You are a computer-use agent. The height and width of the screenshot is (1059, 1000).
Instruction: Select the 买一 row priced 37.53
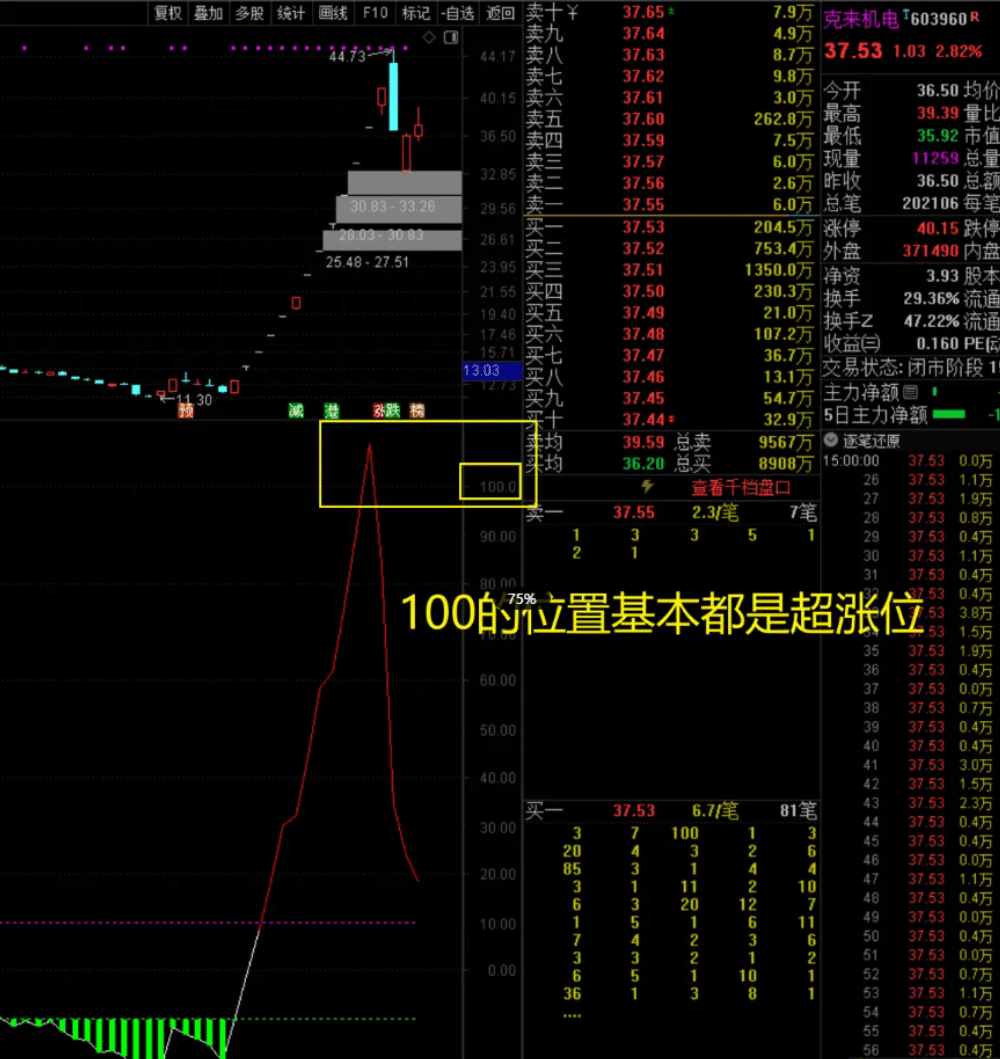coord(670,227)
